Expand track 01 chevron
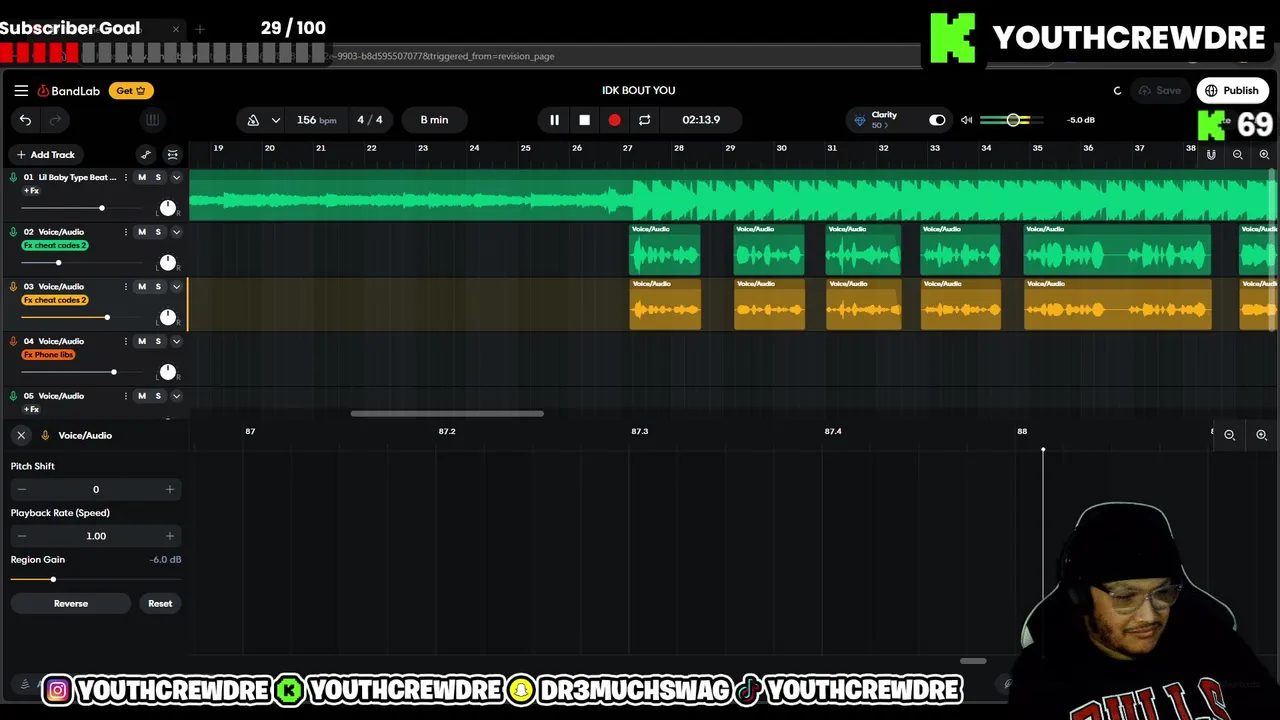This screenshot has height=720, width=1280. (176, 177)
